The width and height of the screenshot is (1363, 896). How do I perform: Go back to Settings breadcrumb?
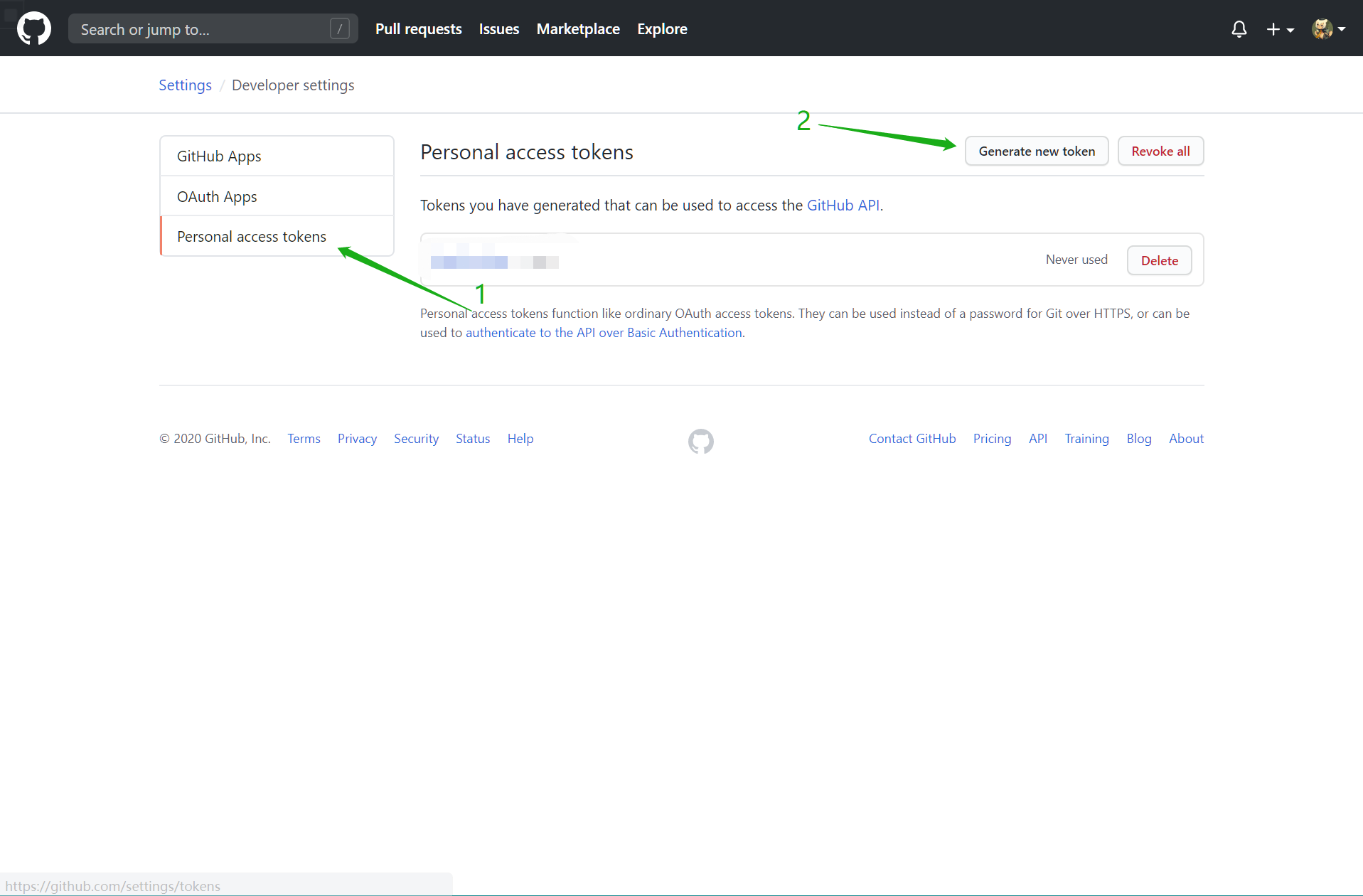[185, 85]
